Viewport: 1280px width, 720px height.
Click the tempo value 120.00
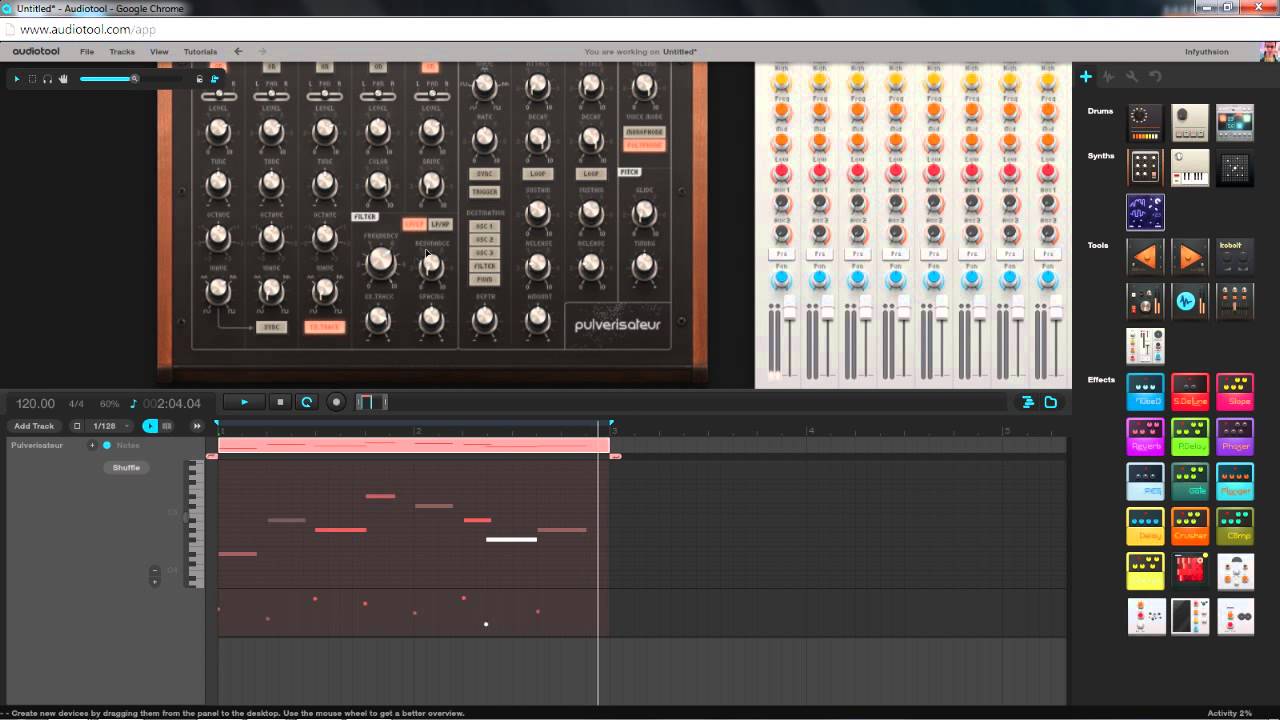tap(35, 403)
